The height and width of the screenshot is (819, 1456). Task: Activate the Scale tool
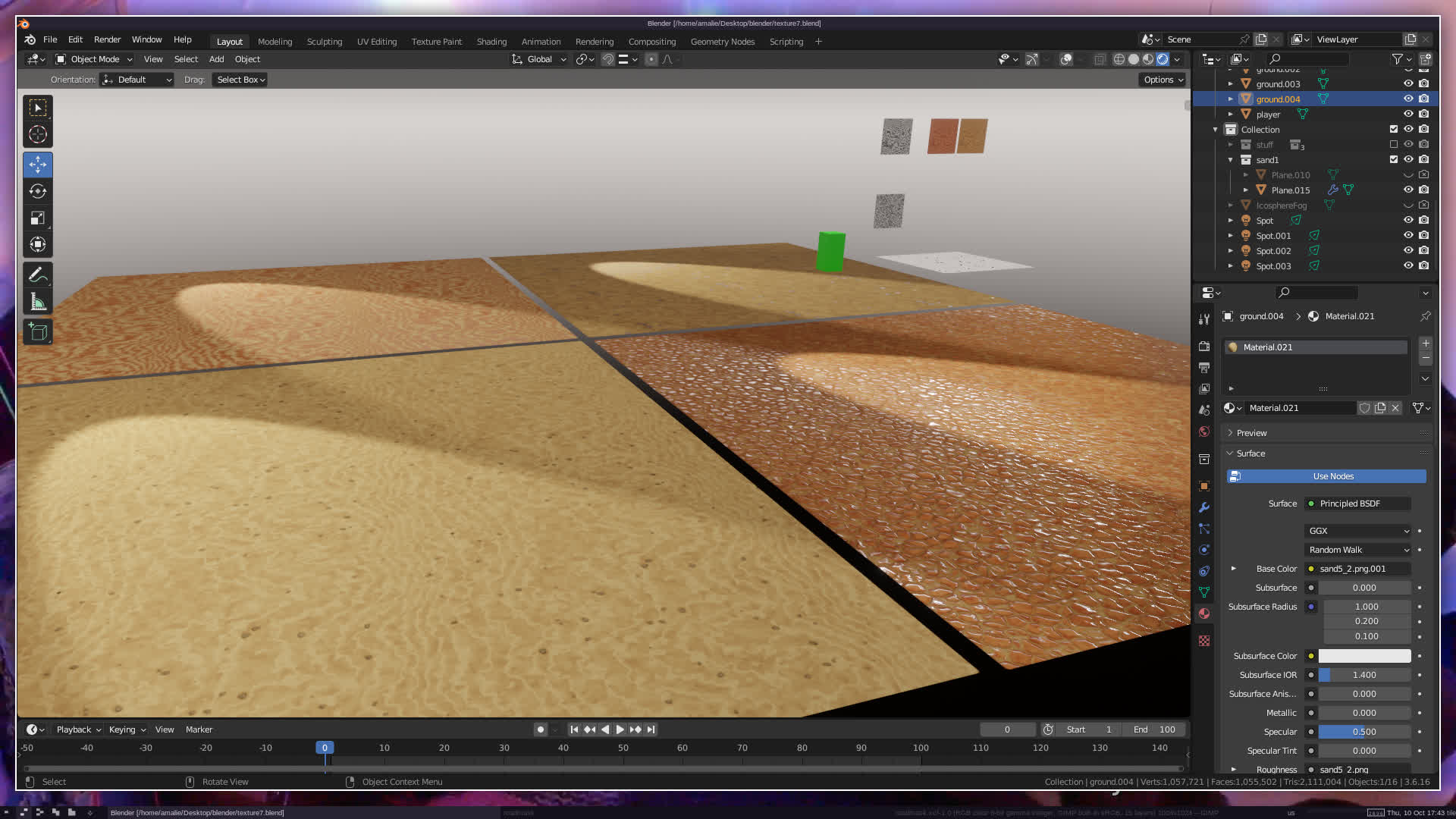[x=37, y=218]
